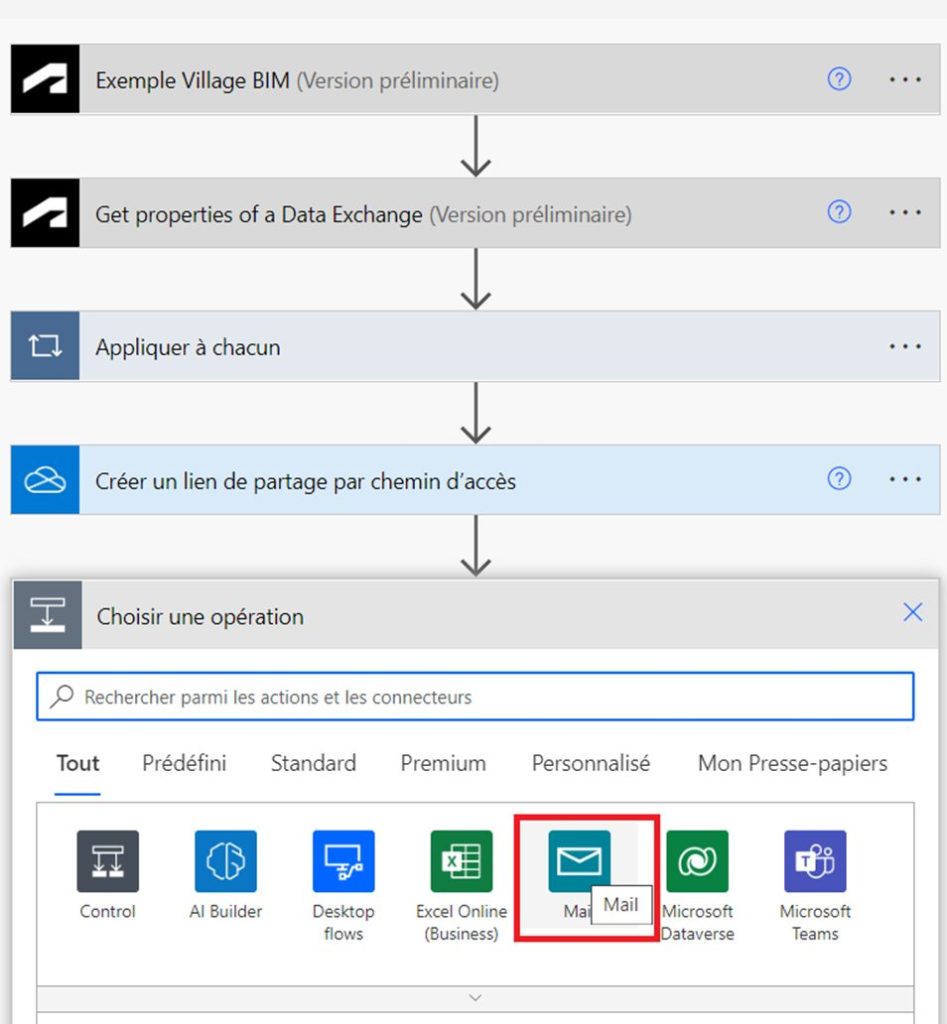This screenshot has height=1024, width=947.
Task: Switch to the Prédéfini tab
Action: coord(184,763)
